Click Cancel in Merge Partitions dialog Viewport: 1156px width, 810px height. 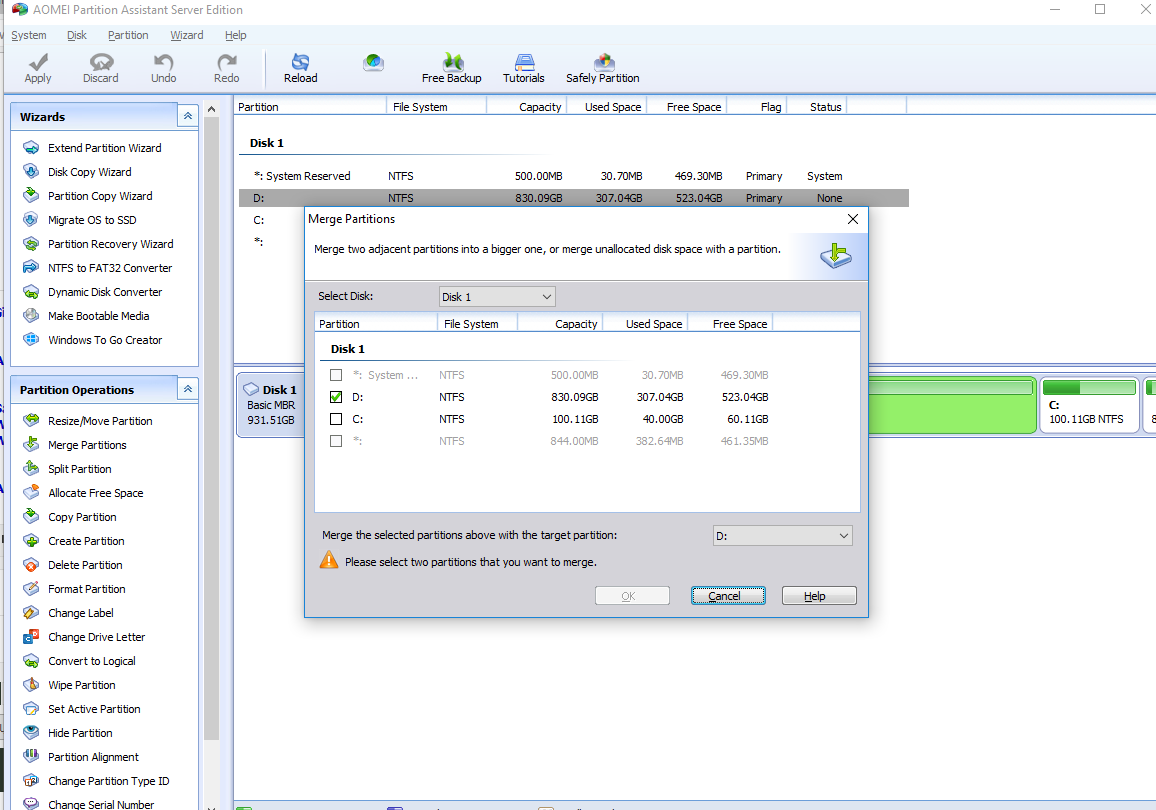point(728,596)
